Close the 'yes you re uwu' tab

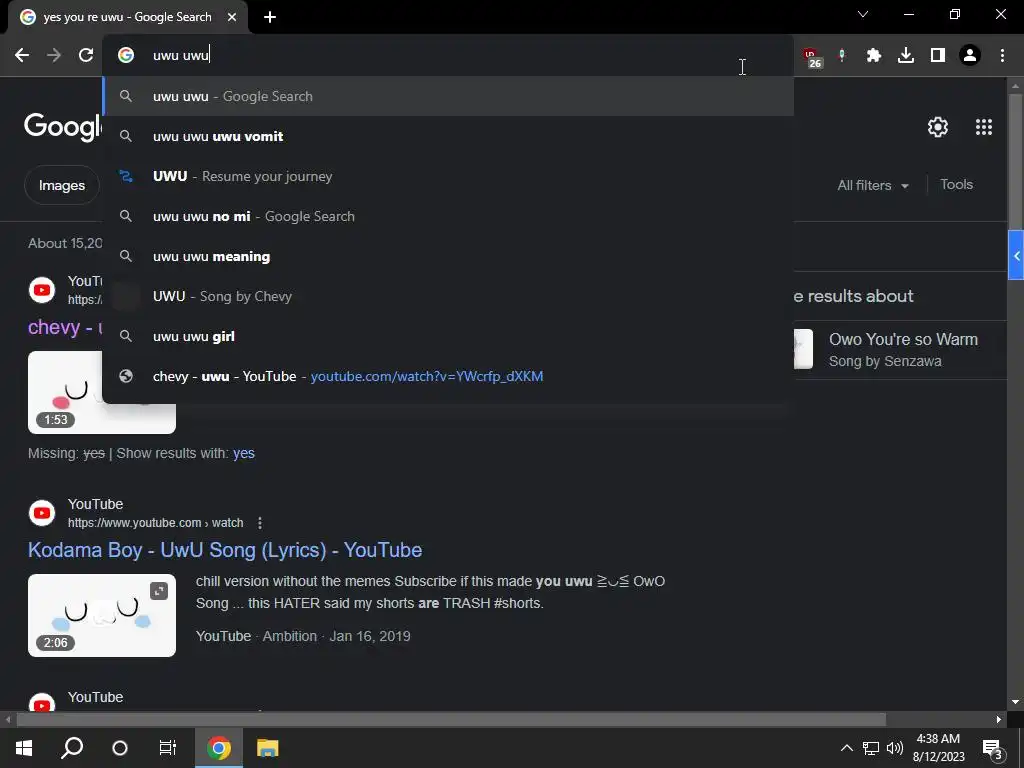(x=232, y=17)
